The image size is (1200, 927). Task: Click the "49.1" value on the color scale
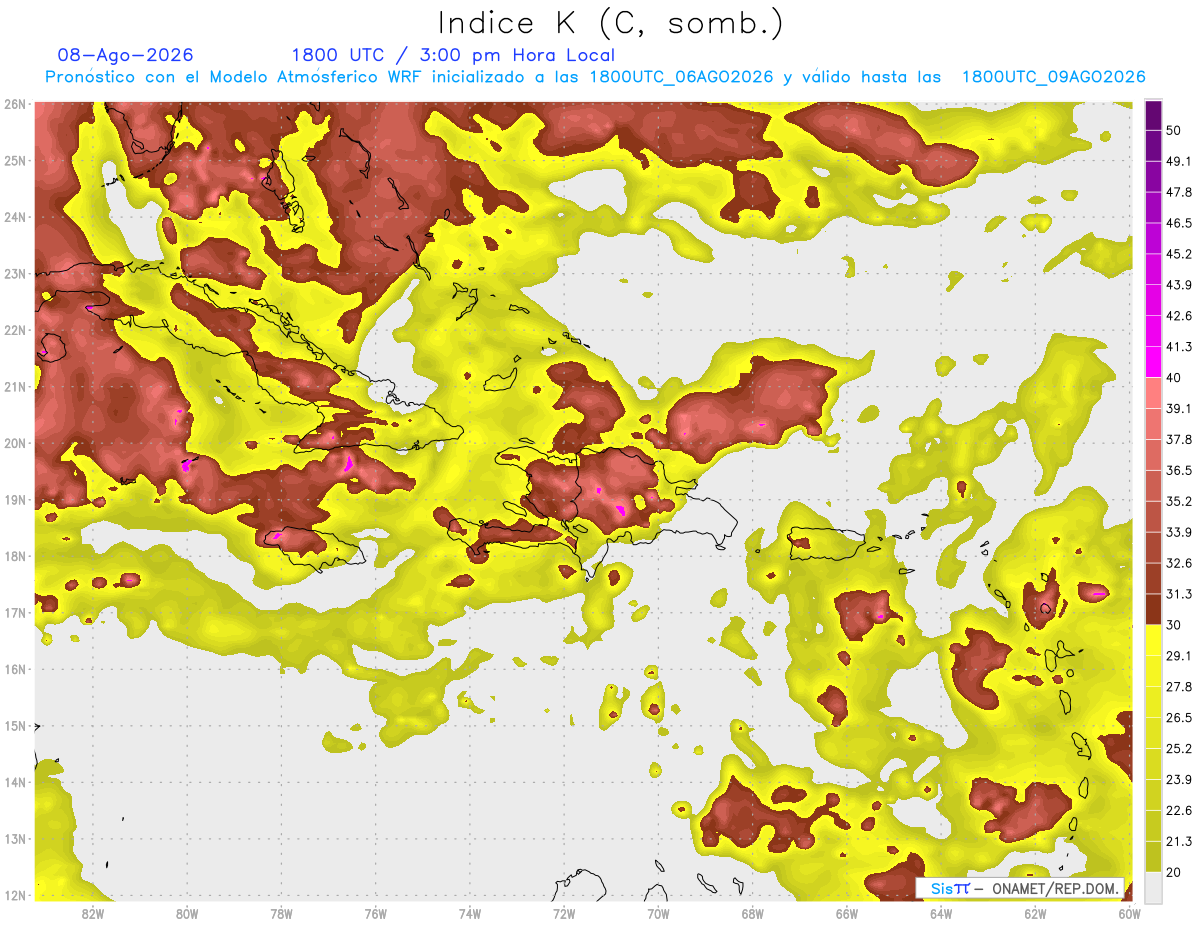(x=1180, y=161)
